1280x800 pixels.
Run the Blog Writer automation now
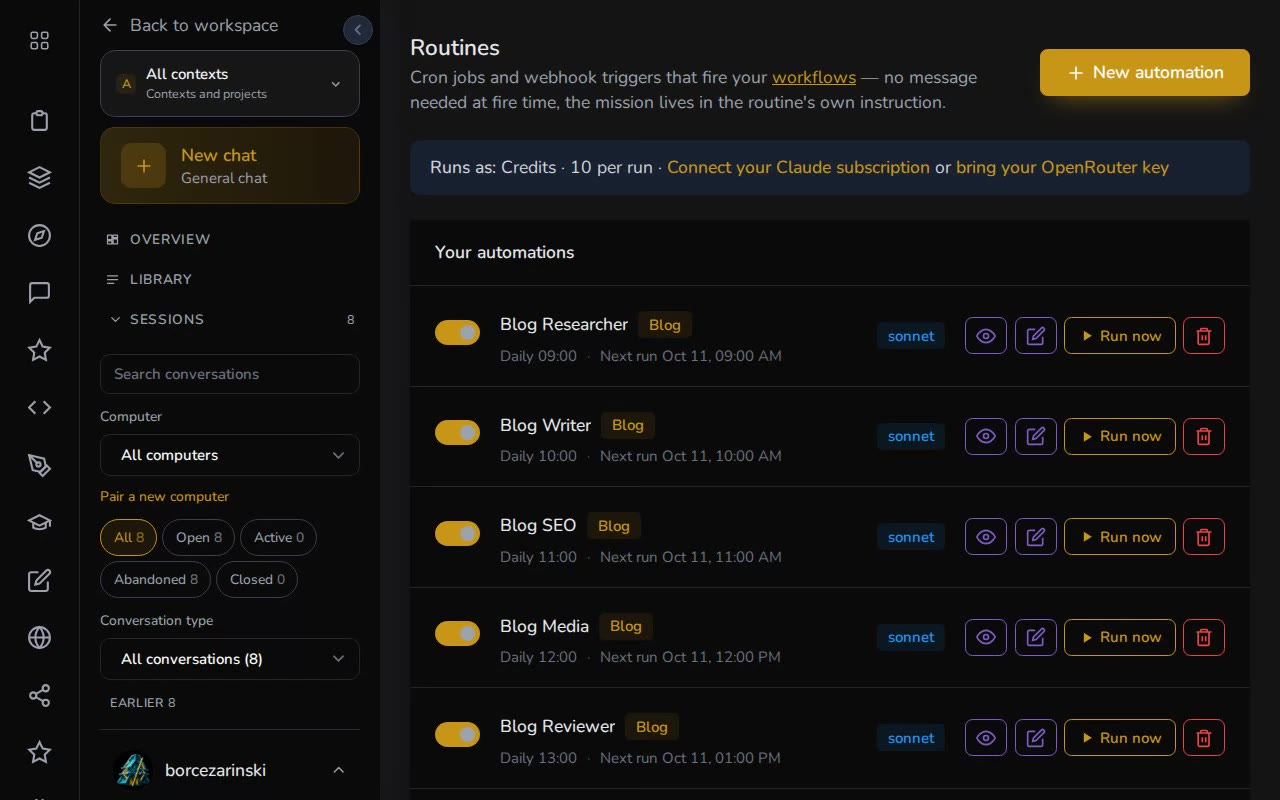coord(1120,436)
